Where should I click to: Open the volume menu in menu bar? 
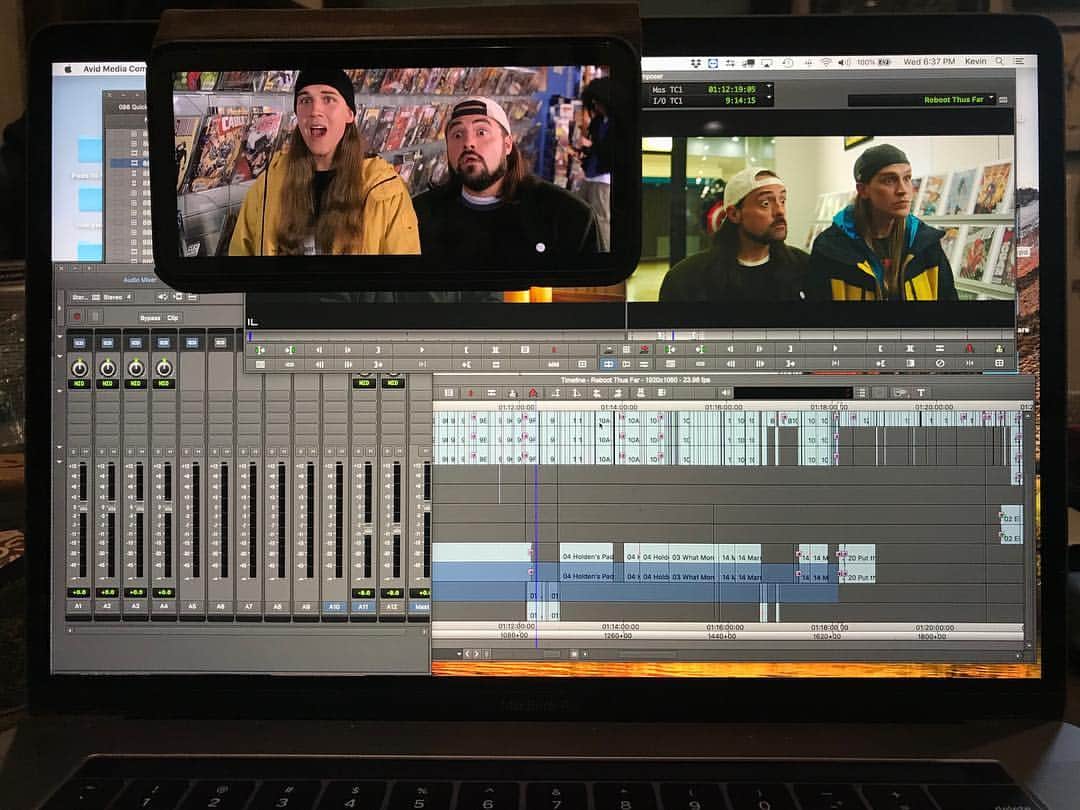pyautogui.click(x=844, y=63)
